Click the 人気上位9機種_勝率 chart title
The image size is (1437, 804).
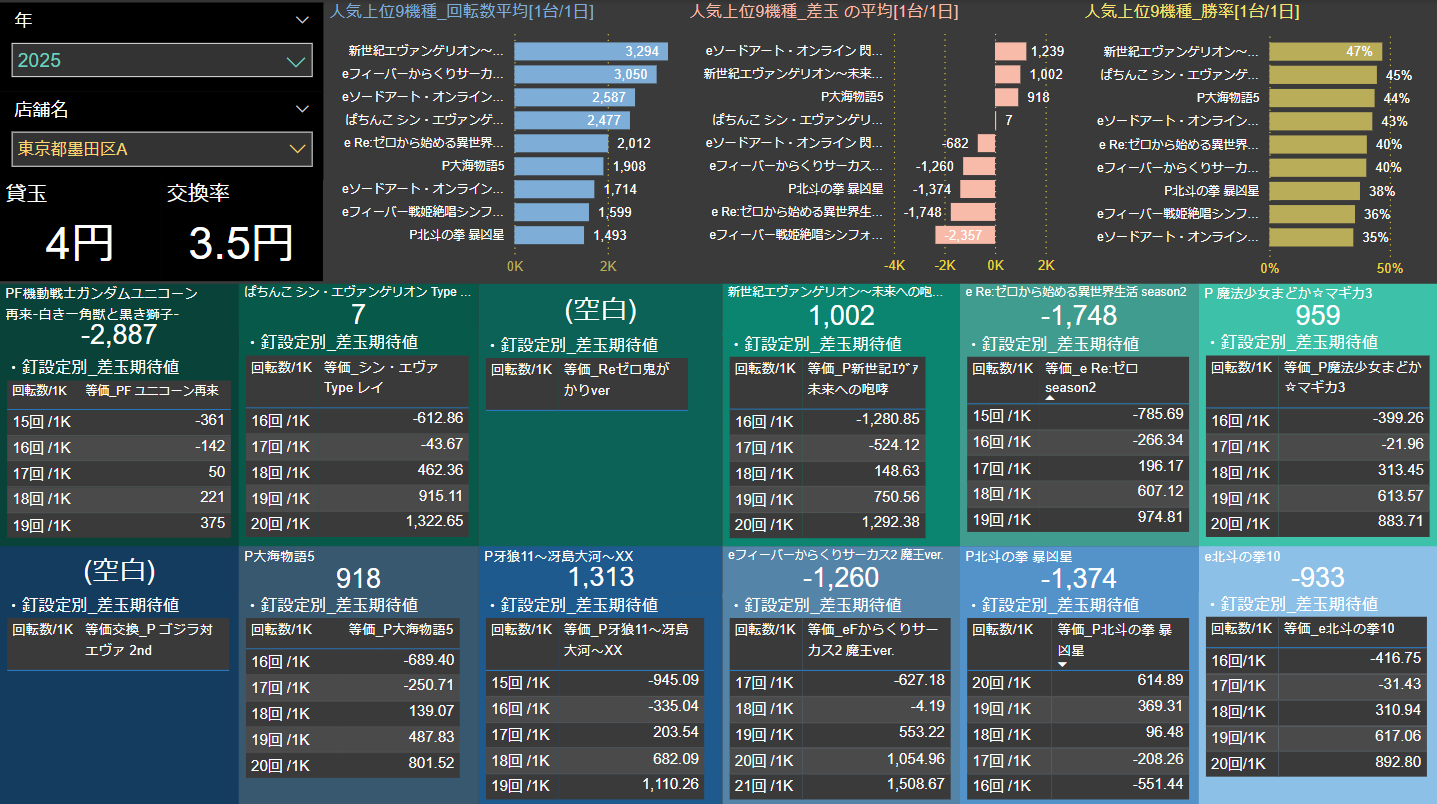click(1192, 12)
